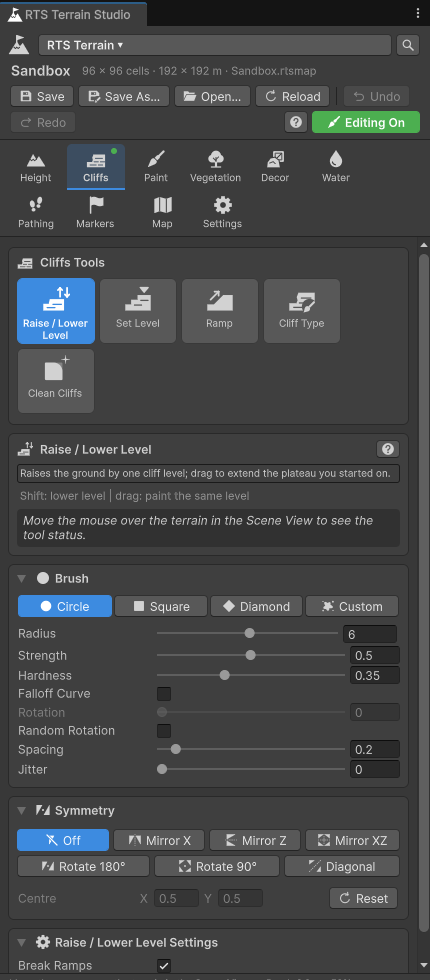Select the Ramp tool
This screenshot has height=980, width=430.
[x=219, y=311]
